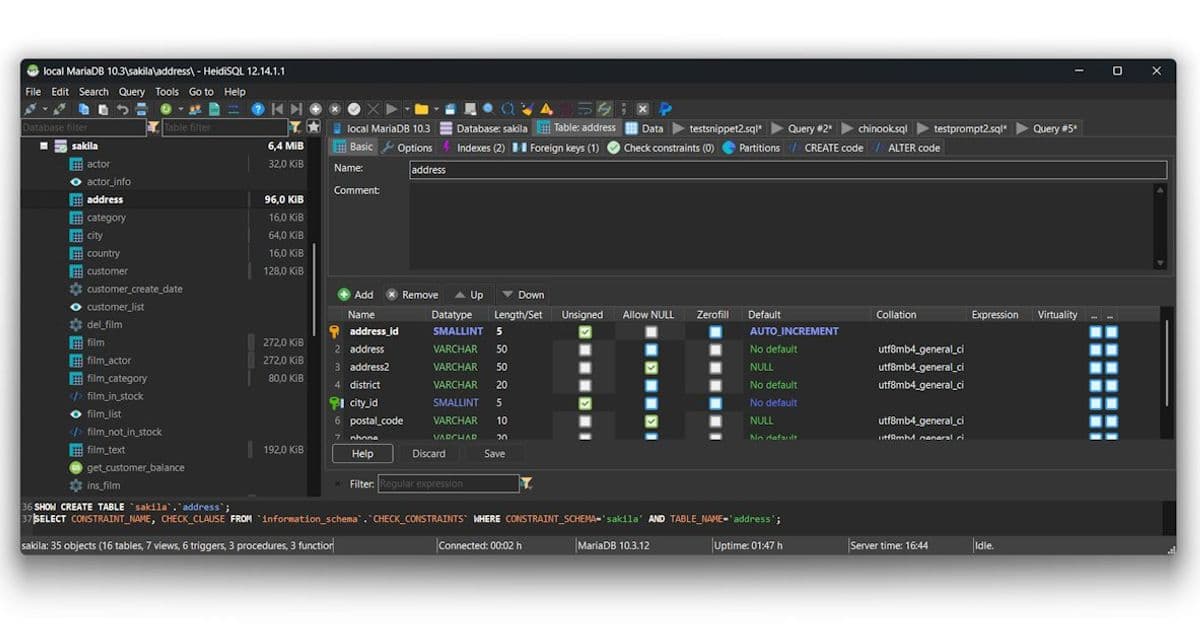Click the Down button
The image size is (1200, 630).
pos(523,295)
